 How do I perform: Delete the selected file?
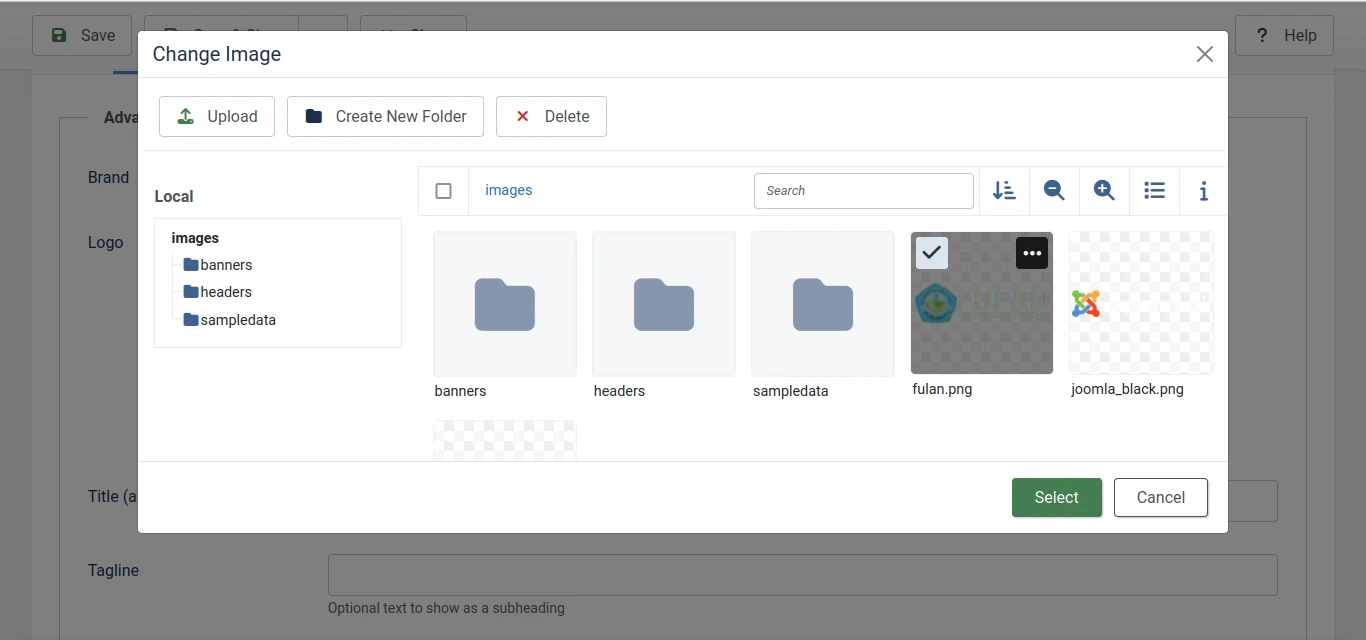coord(551,116)
